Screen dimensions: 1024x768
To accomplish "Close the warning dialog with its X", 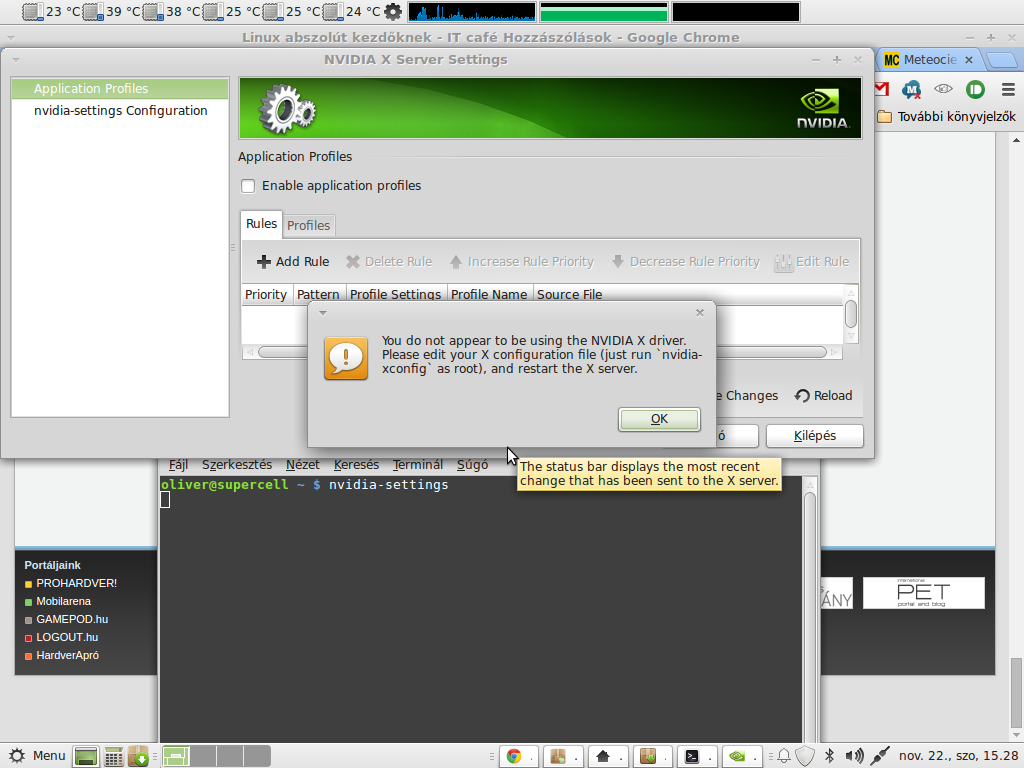I will pos(699,312).
